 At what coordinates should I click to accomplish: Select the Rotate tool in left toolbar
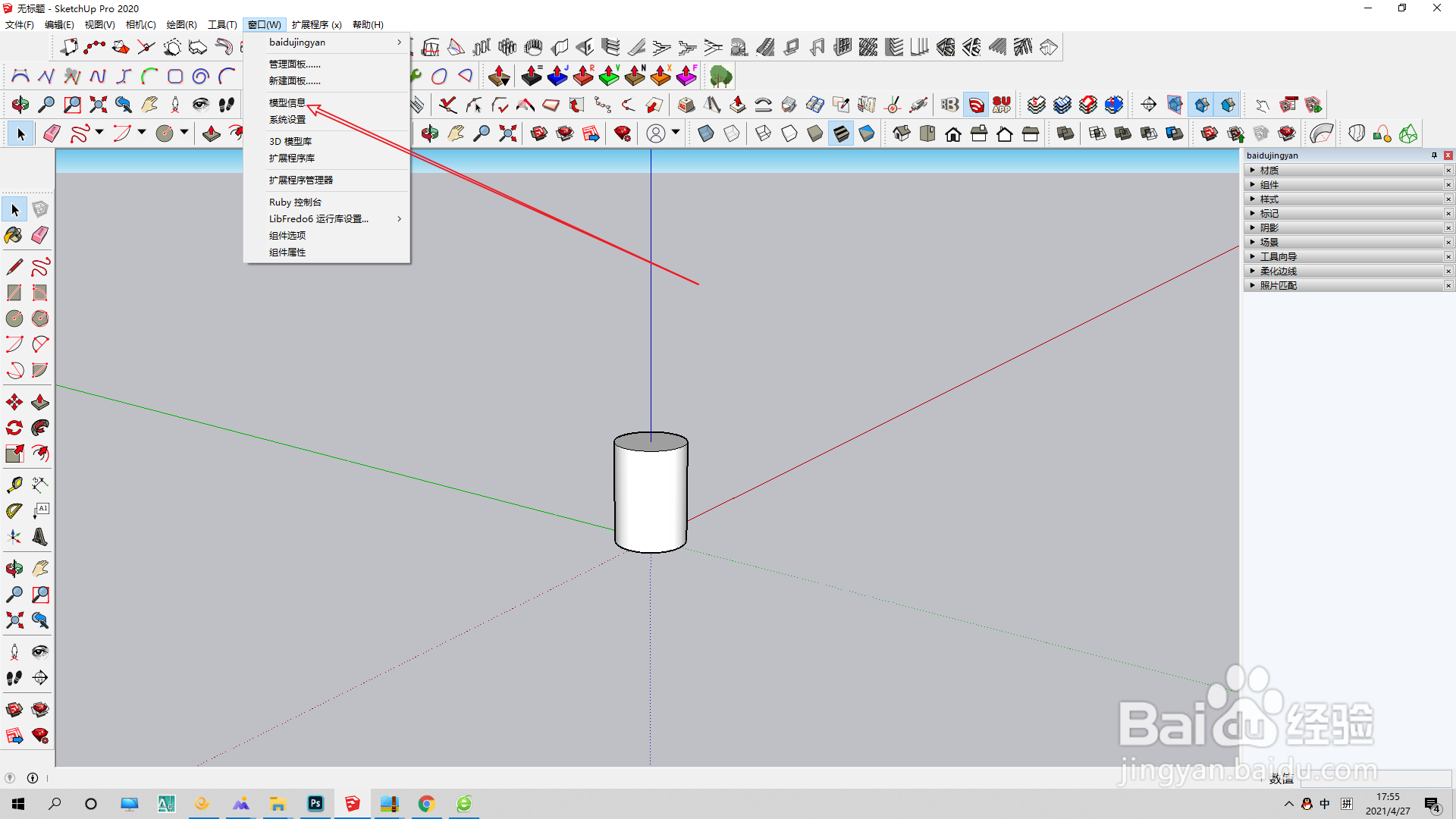pyautogui.click(x=14, y=428)
